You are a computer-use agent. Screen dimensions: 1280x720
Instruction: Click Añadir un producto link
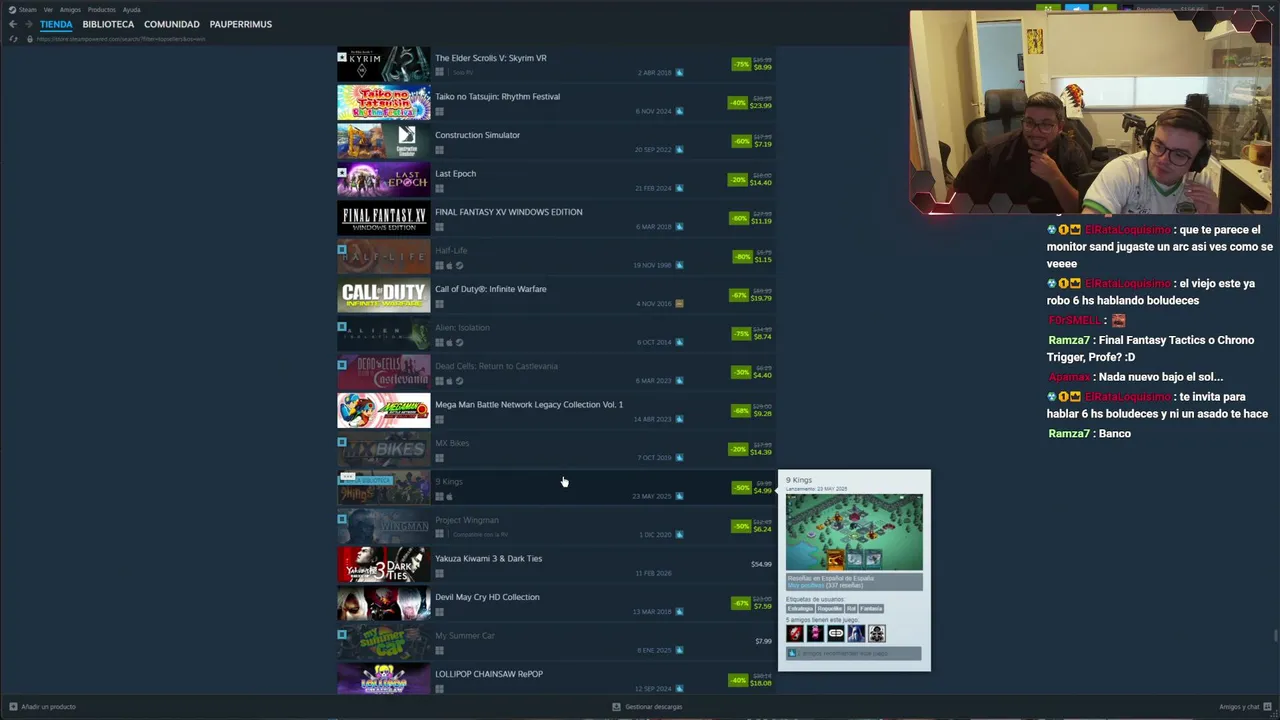coord(48,707)
